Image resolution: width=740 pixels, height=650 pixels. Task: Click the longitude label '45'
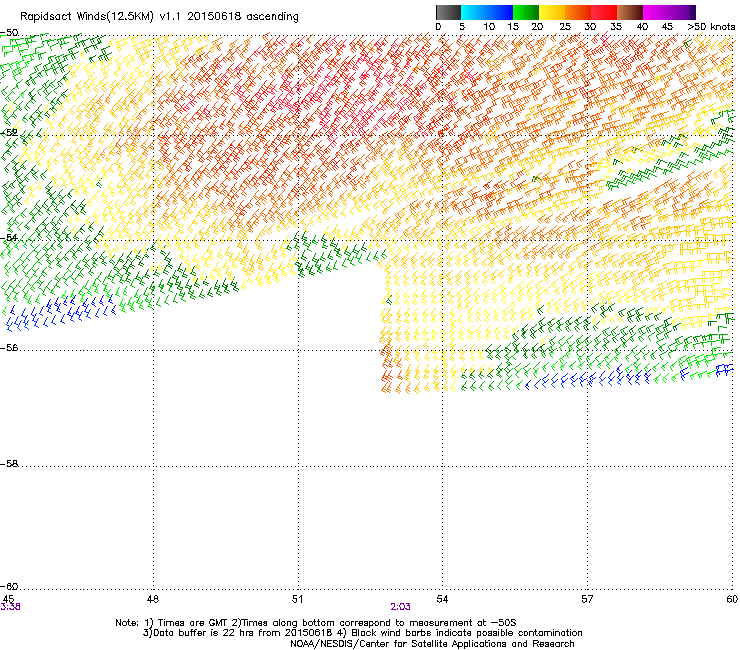coord(8,599)
